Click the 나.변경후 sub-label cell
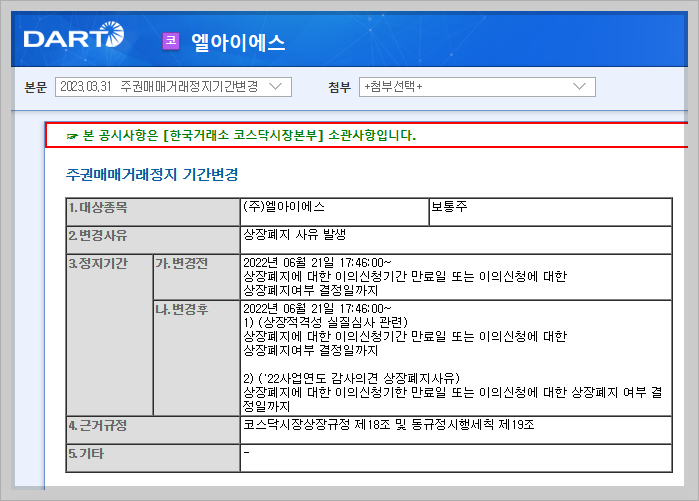 [197, 358]
